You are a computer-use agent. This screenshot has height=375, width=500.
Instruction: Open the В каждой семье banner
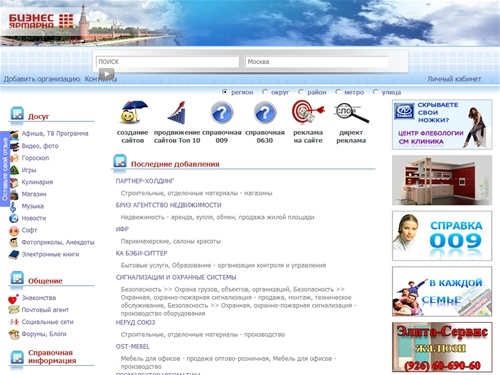(x=442, y=291)
